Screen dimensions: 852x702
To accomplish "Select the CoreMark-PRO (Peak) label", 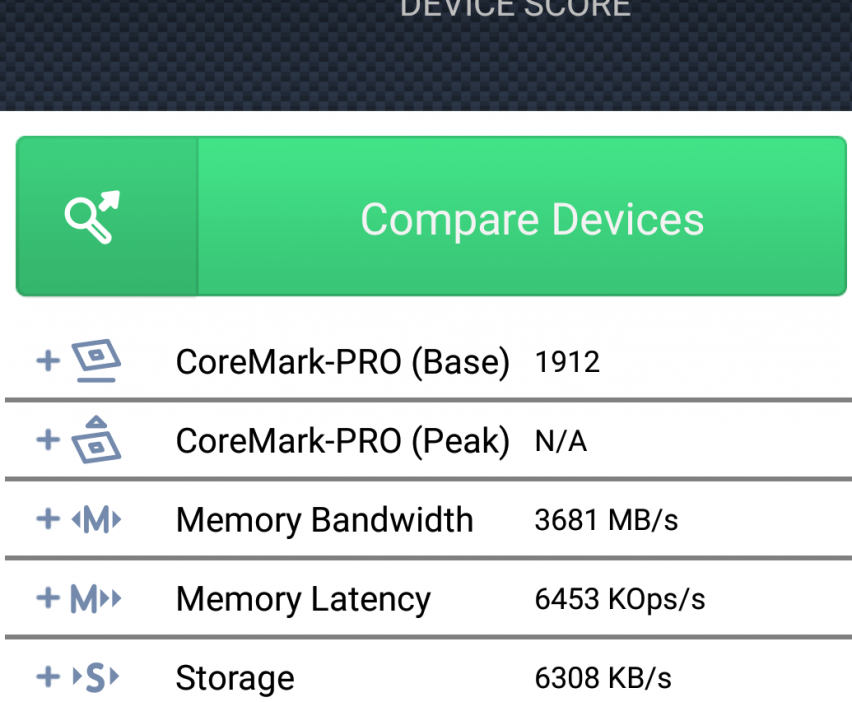I will coord(342,441).
